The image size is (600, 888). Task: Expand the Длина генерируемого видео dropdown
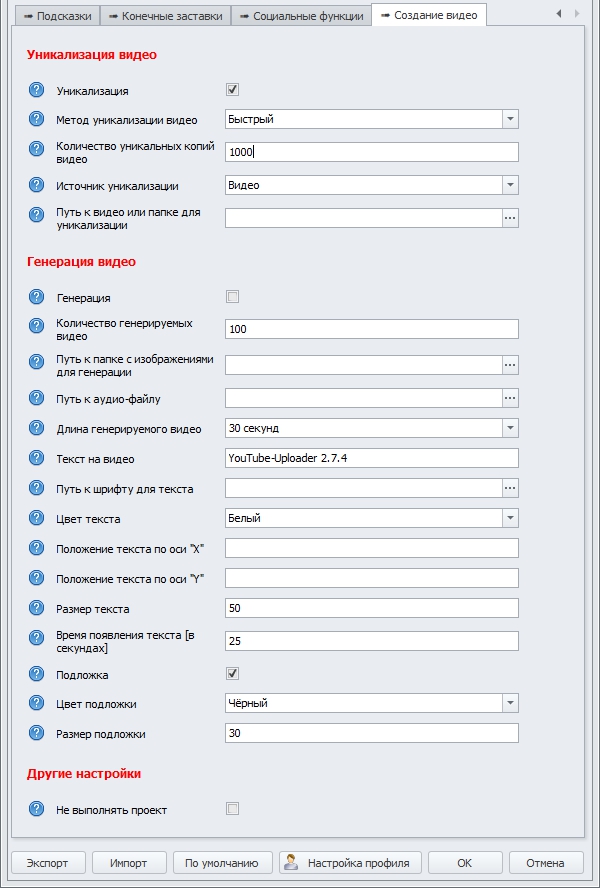pos(510,427)
